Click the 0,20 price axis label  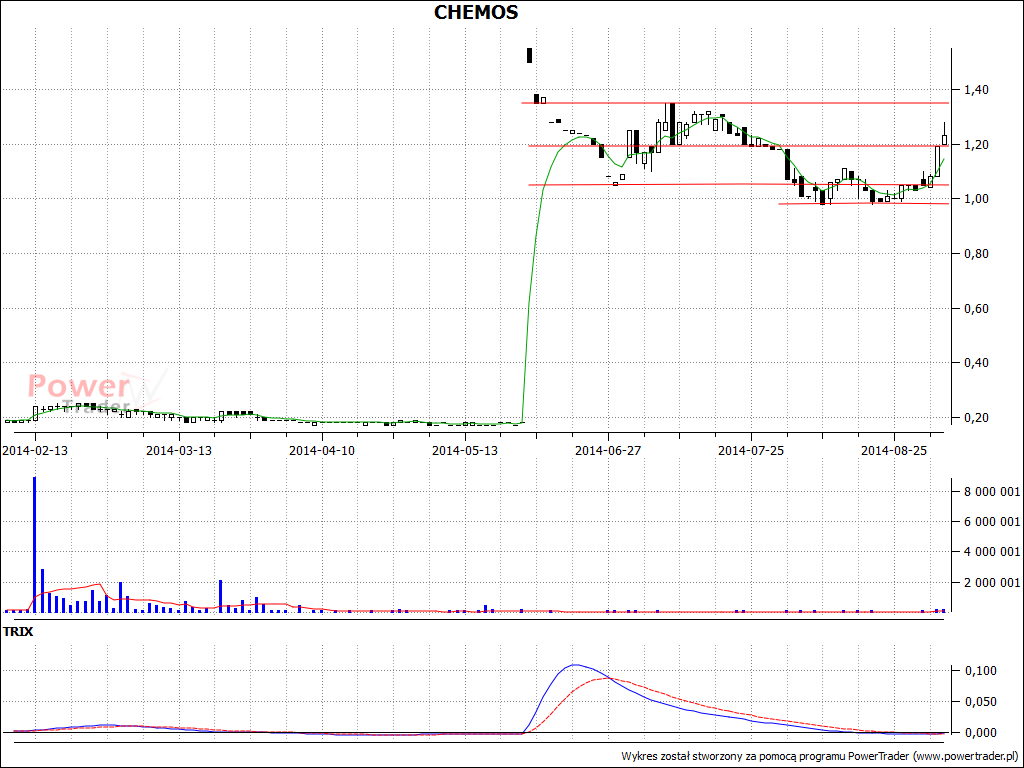click(976, 417)
